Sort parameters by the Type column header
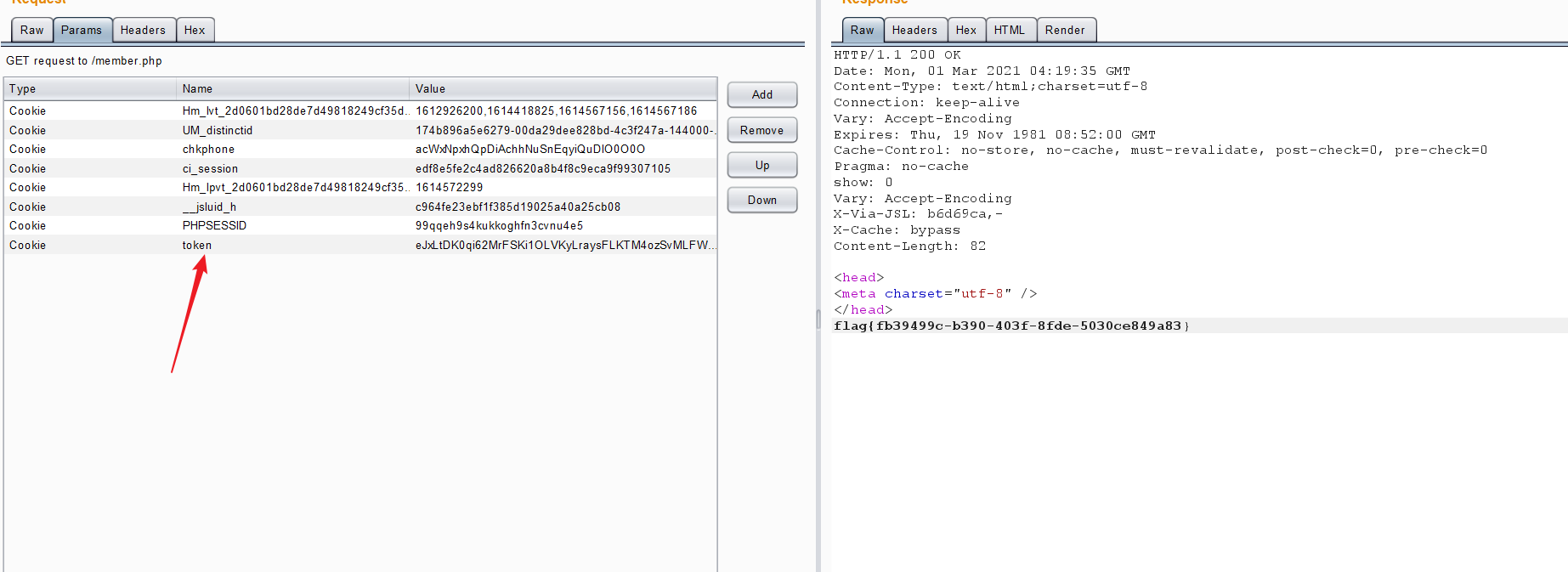 click(89, 88)
